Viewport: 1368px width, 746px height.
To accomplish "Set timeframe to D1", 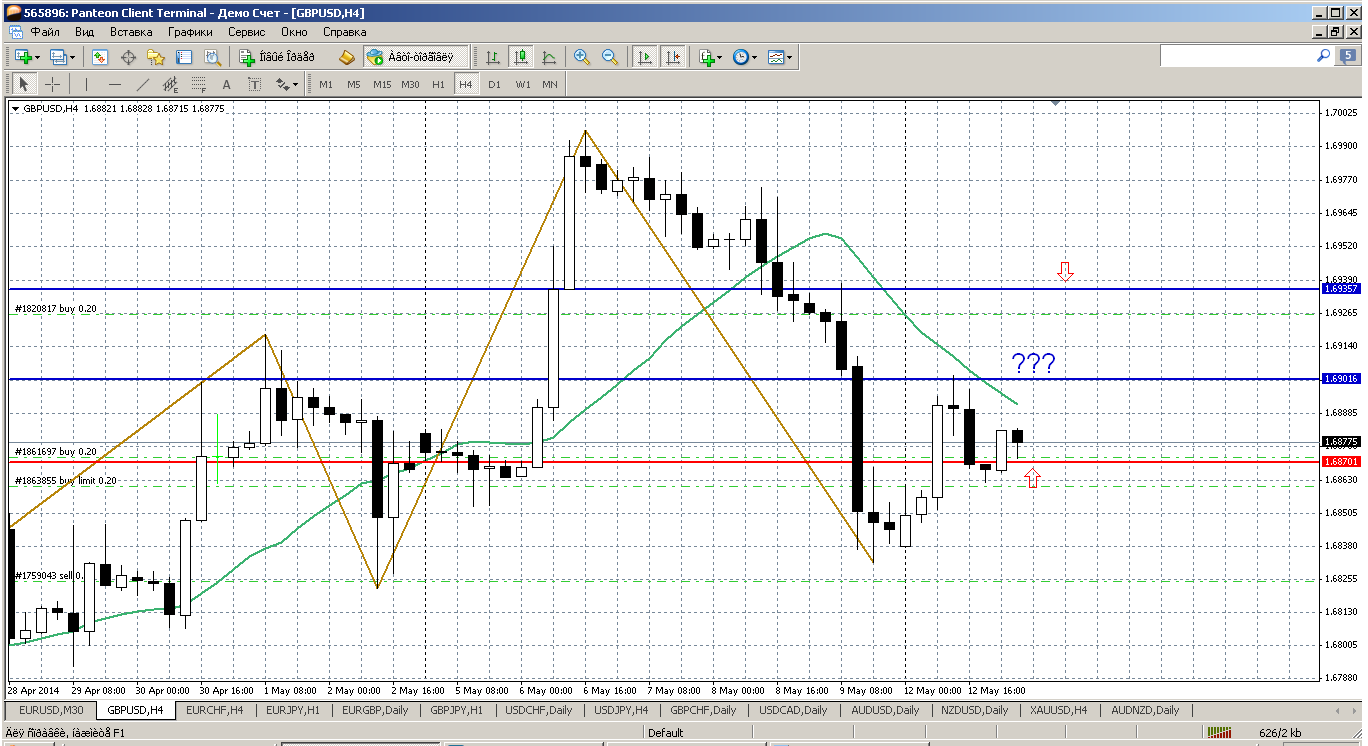I will click(494, 84).
